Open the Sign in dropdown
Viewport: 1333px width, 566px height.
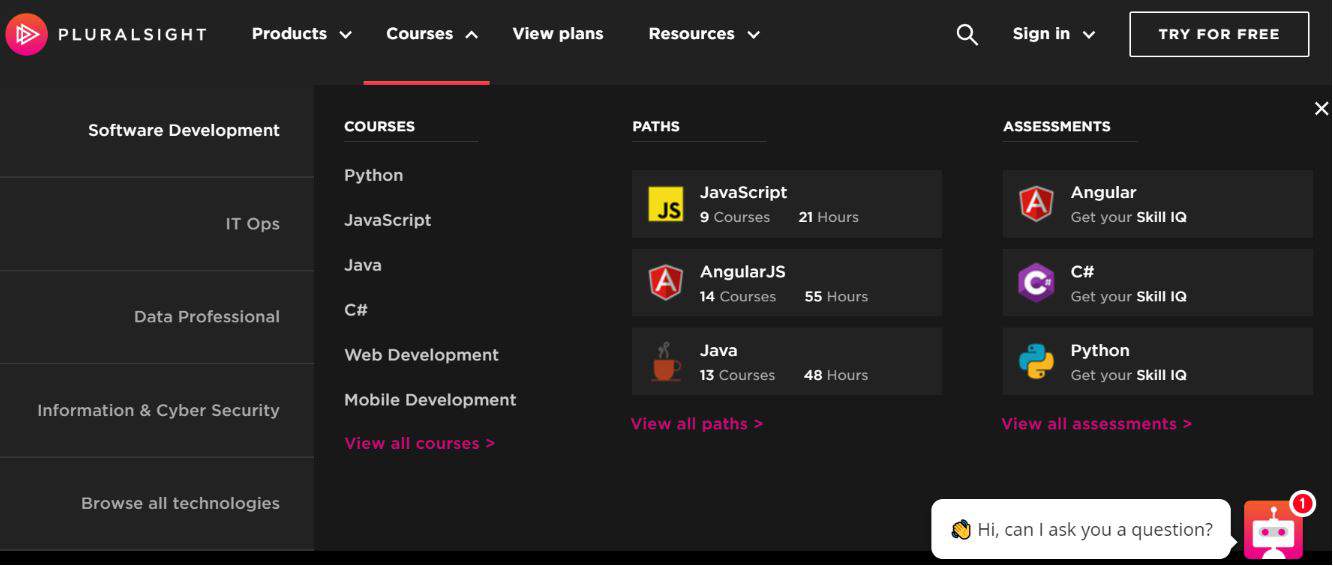pos(1054,34)
